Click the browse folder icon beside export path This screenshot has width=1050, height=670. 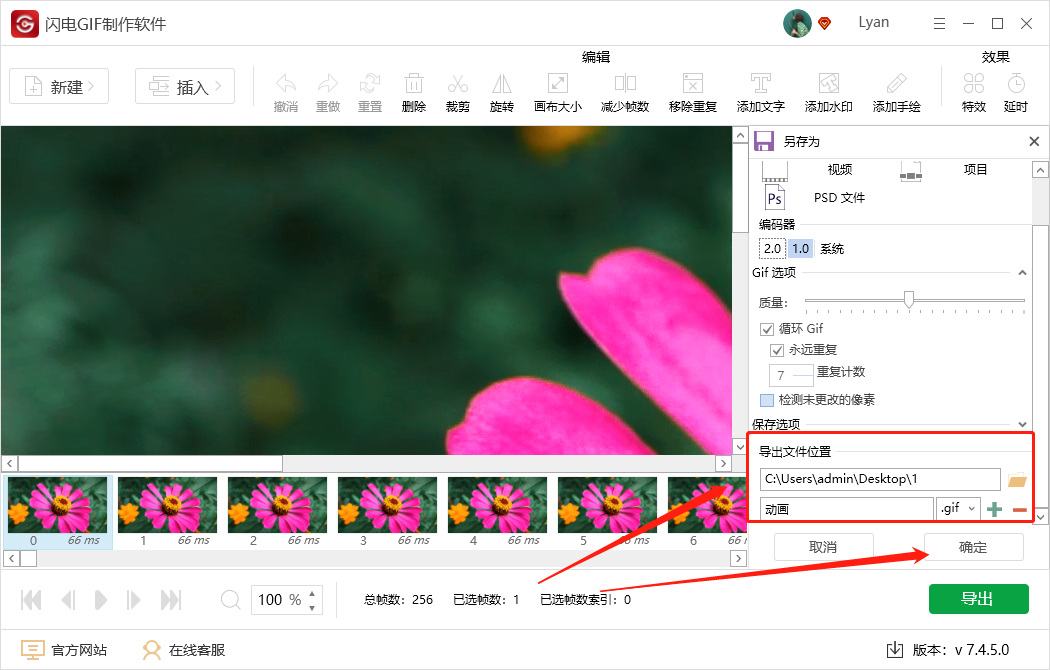click(x=1017, y=479)
